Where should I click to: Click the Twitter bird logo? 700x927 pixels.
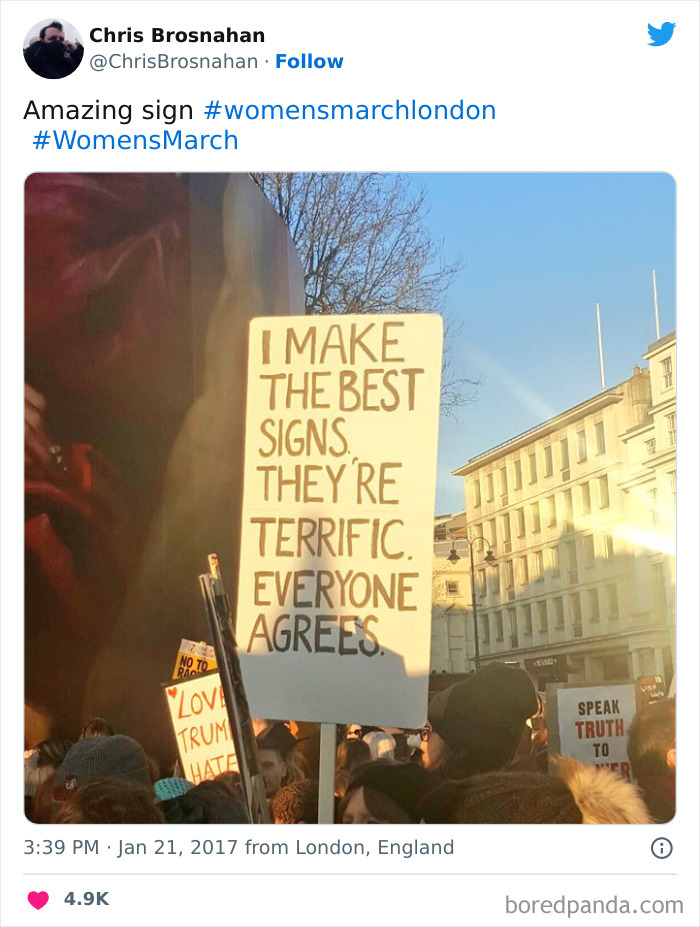click(661, 34)
